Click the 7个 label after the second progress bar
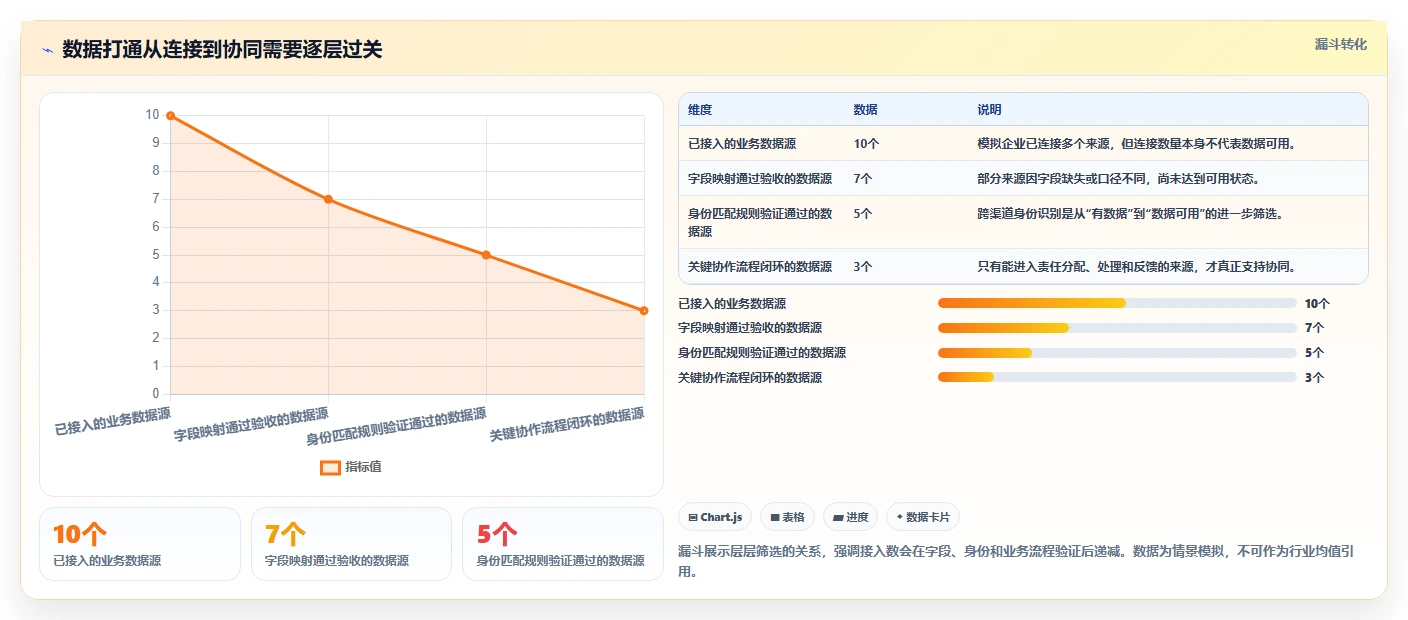The height and width of the screenshot is (620, 1408). tap(1315, 328)
